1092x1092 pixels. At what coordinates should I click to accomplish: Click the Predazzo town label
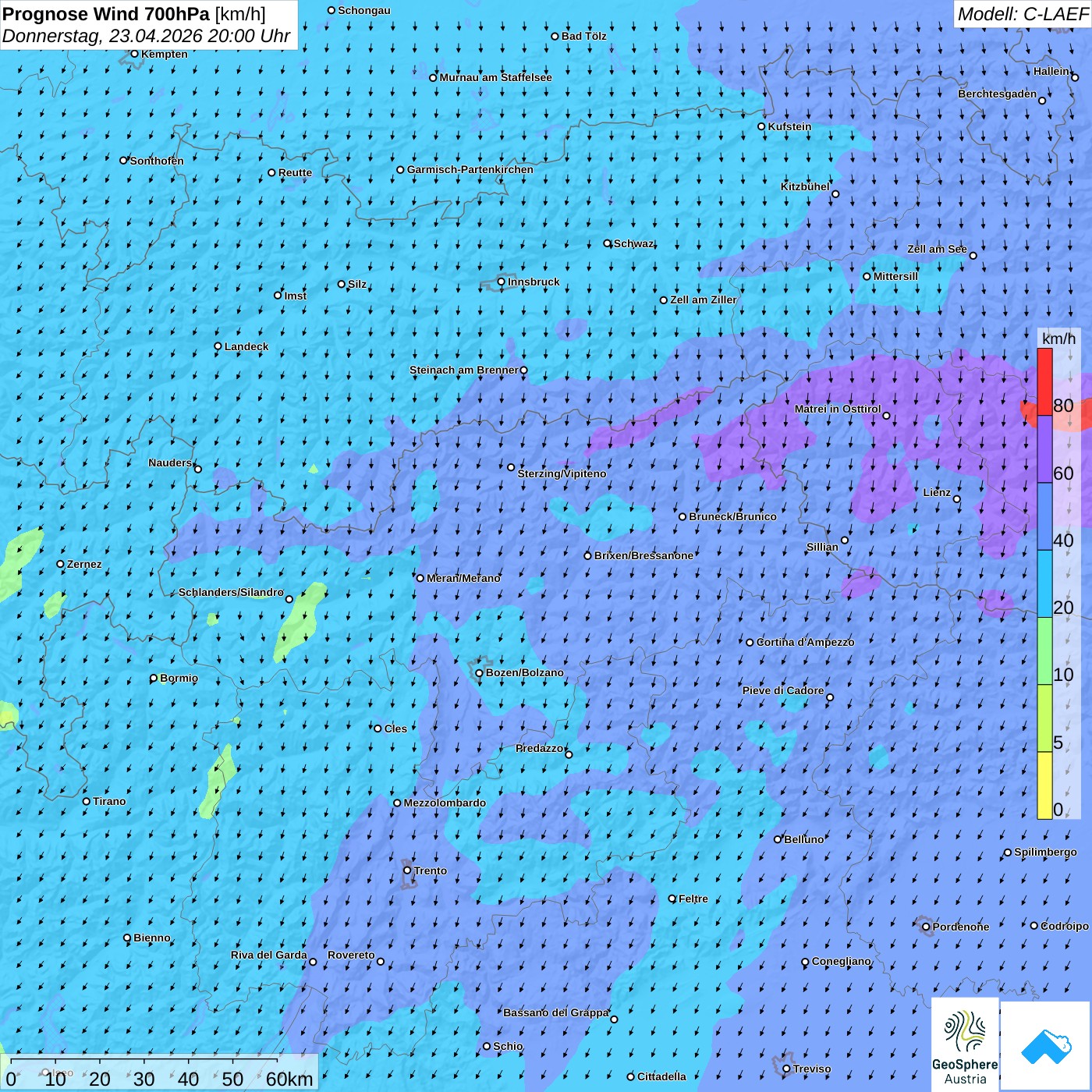tap(539, 748)
